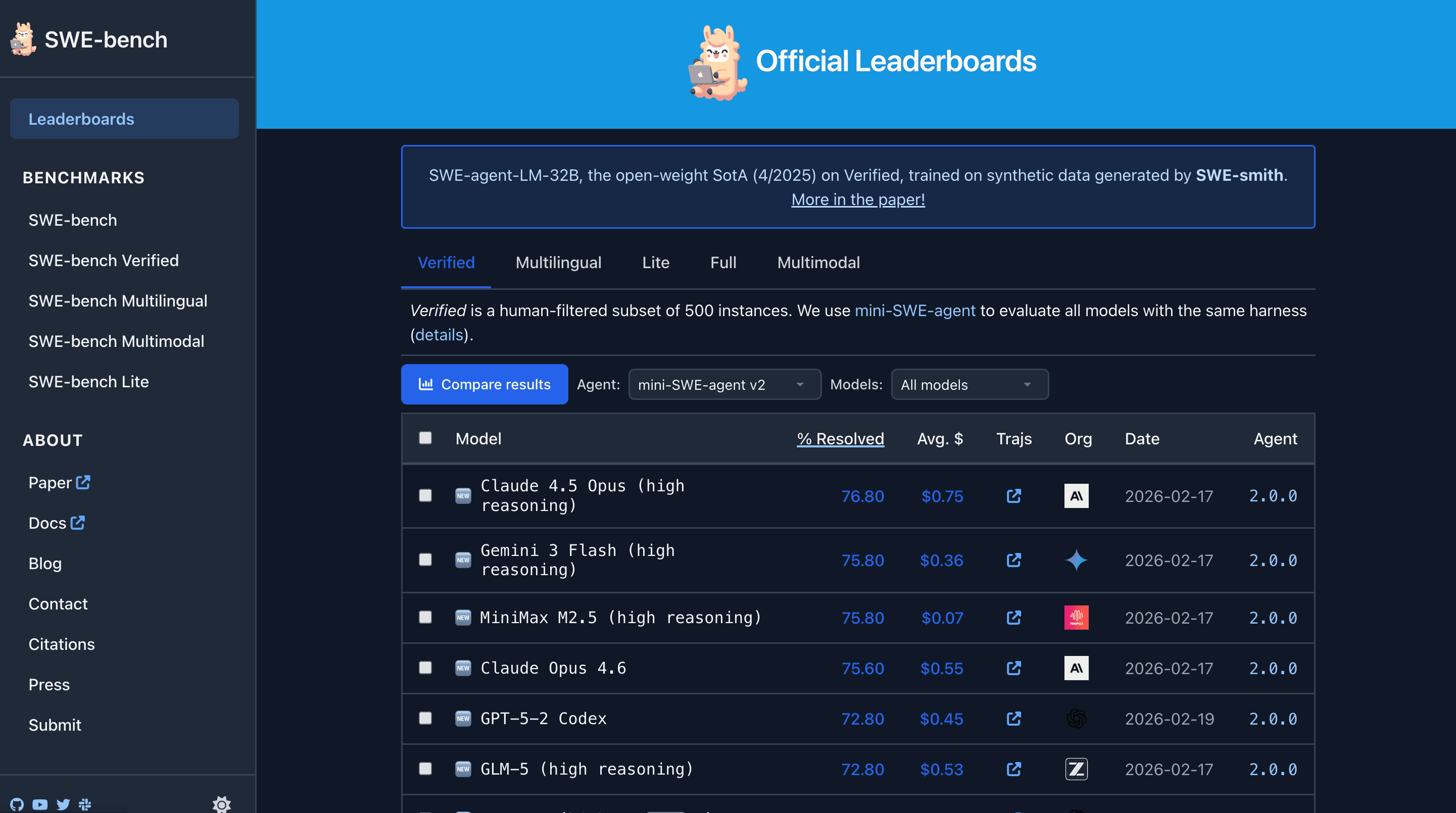Check the Claude 4.5 Opus row checkbox
This screenshot has width=1456, height=813.
point(425,495)
